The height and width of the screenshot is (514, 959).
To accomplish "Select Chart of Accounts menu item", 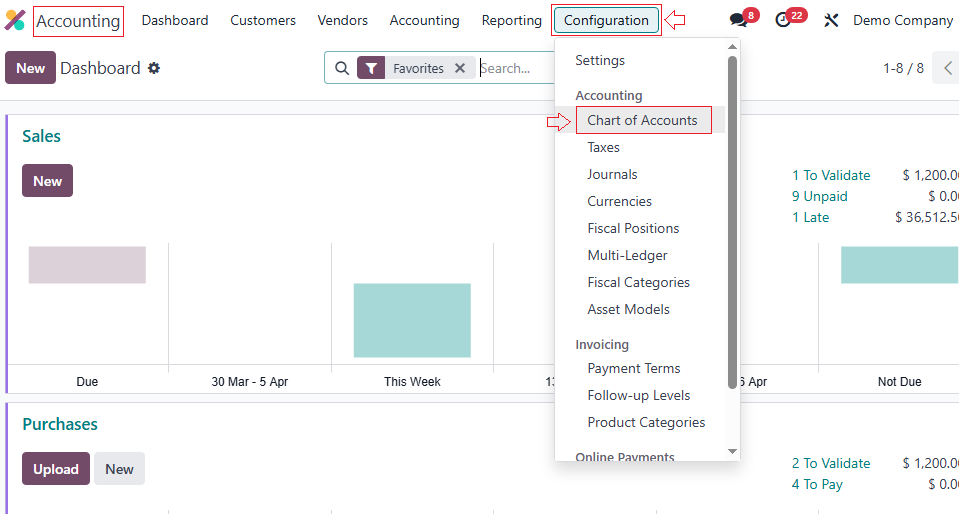I will coord(642,120).
